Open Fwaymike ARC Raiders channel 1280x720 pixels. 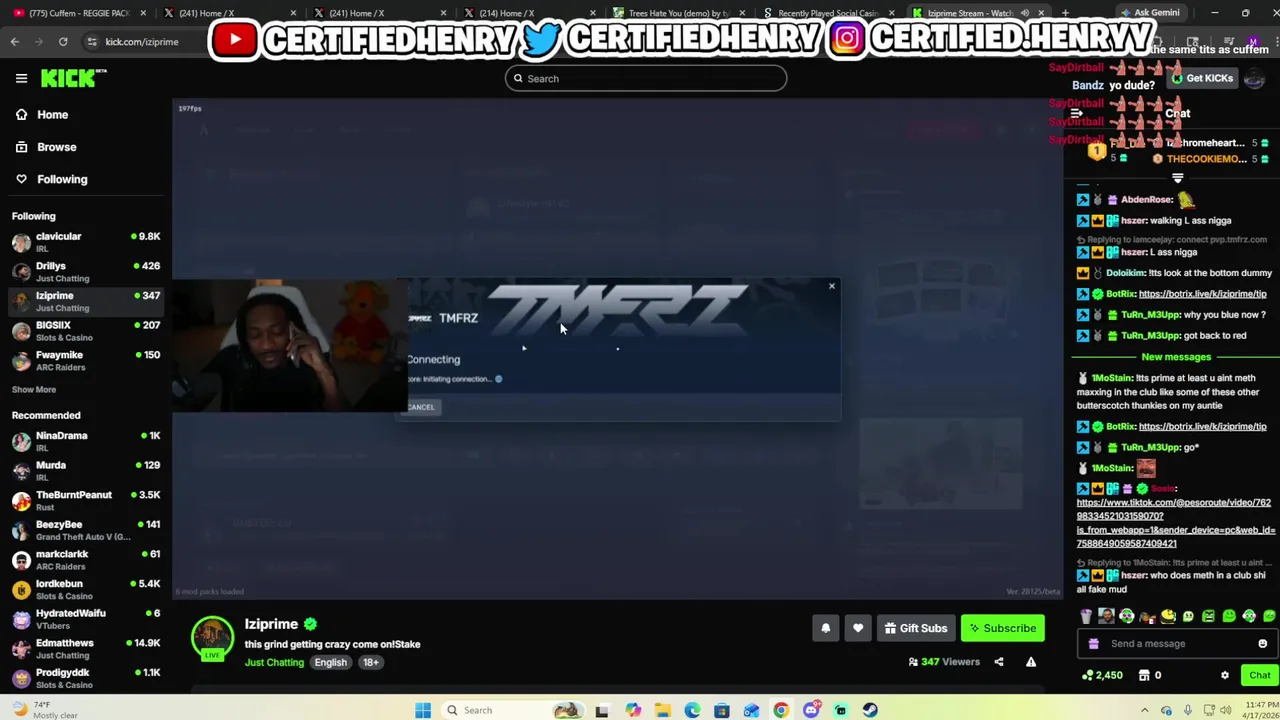pos(86,361)
